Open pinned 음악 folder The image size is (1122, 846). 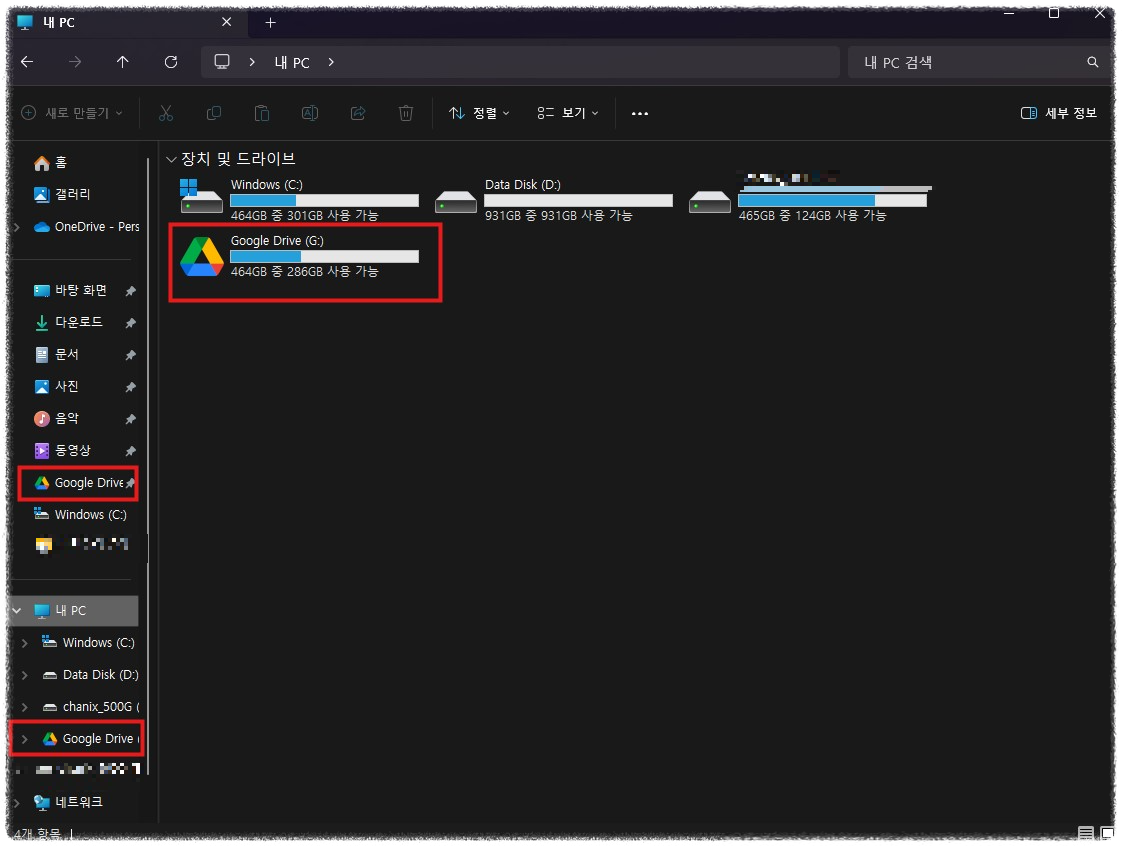pyautogui.click(x=57, y=419)
